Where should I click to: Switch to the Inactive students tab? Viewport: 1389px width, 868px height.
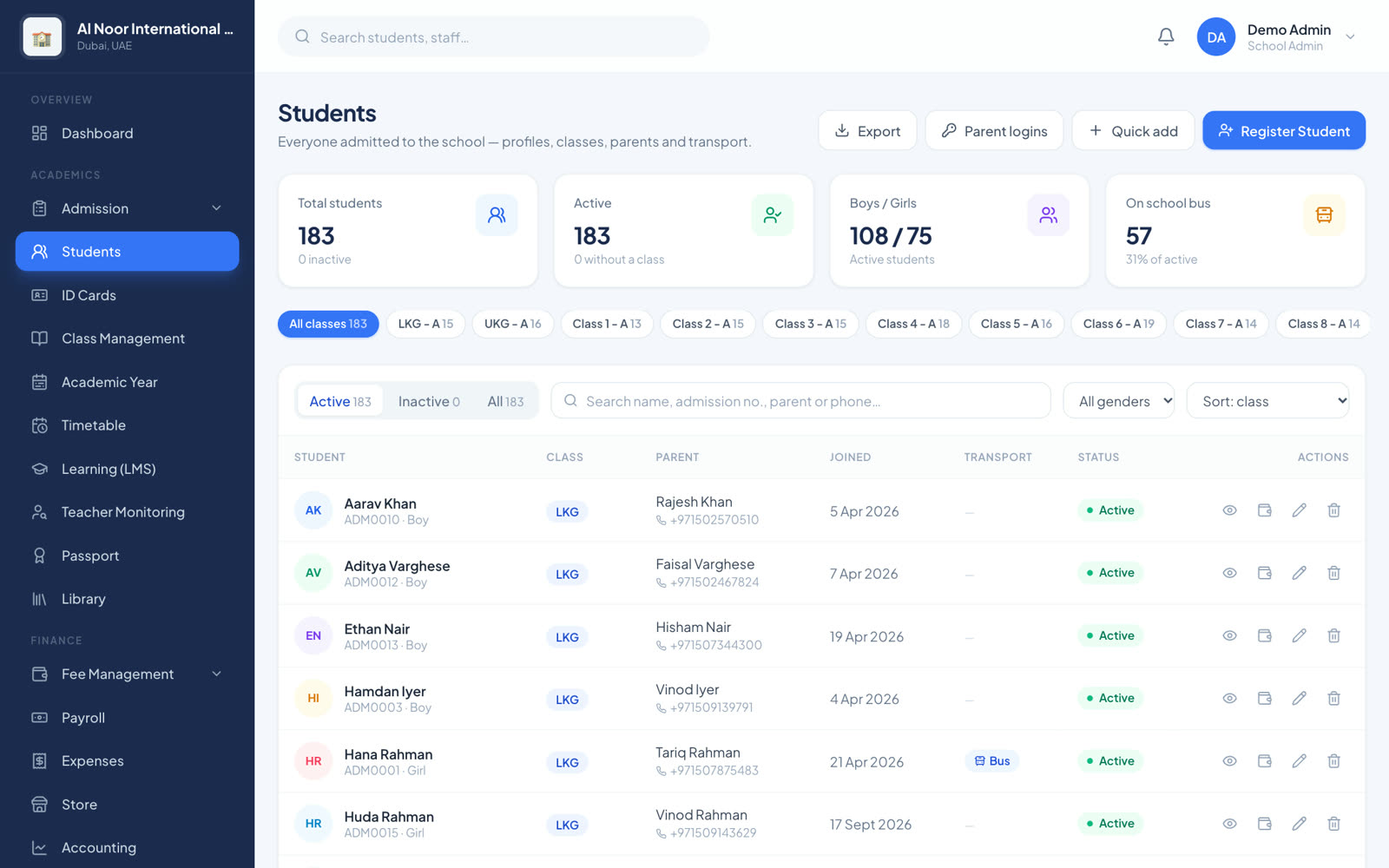coord(429,401)
